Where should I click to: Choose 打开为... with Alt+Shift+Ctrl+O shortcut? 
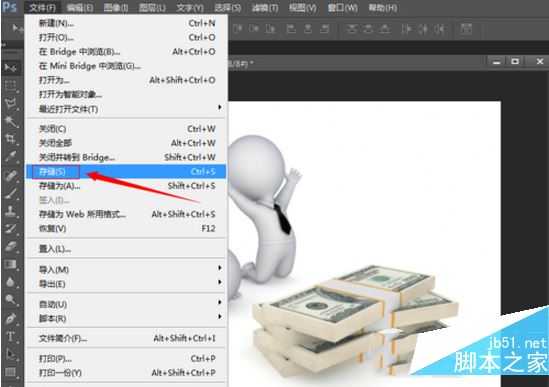[126, 80]
